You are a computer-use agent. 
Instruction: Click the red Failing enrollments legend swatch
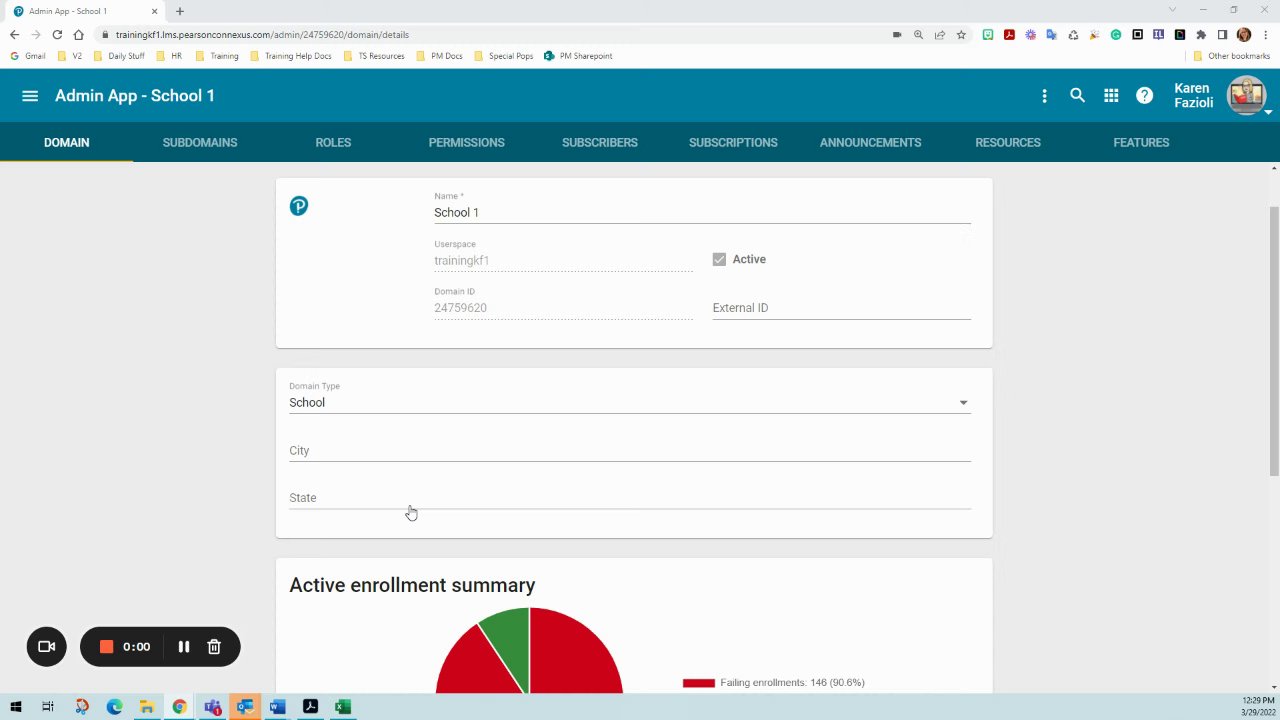coord(699,683)
